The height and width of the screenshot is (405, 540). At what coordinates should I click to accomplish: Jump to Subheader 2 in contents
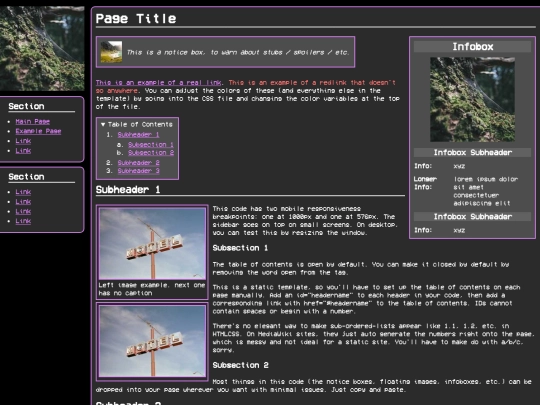[138, 163]
